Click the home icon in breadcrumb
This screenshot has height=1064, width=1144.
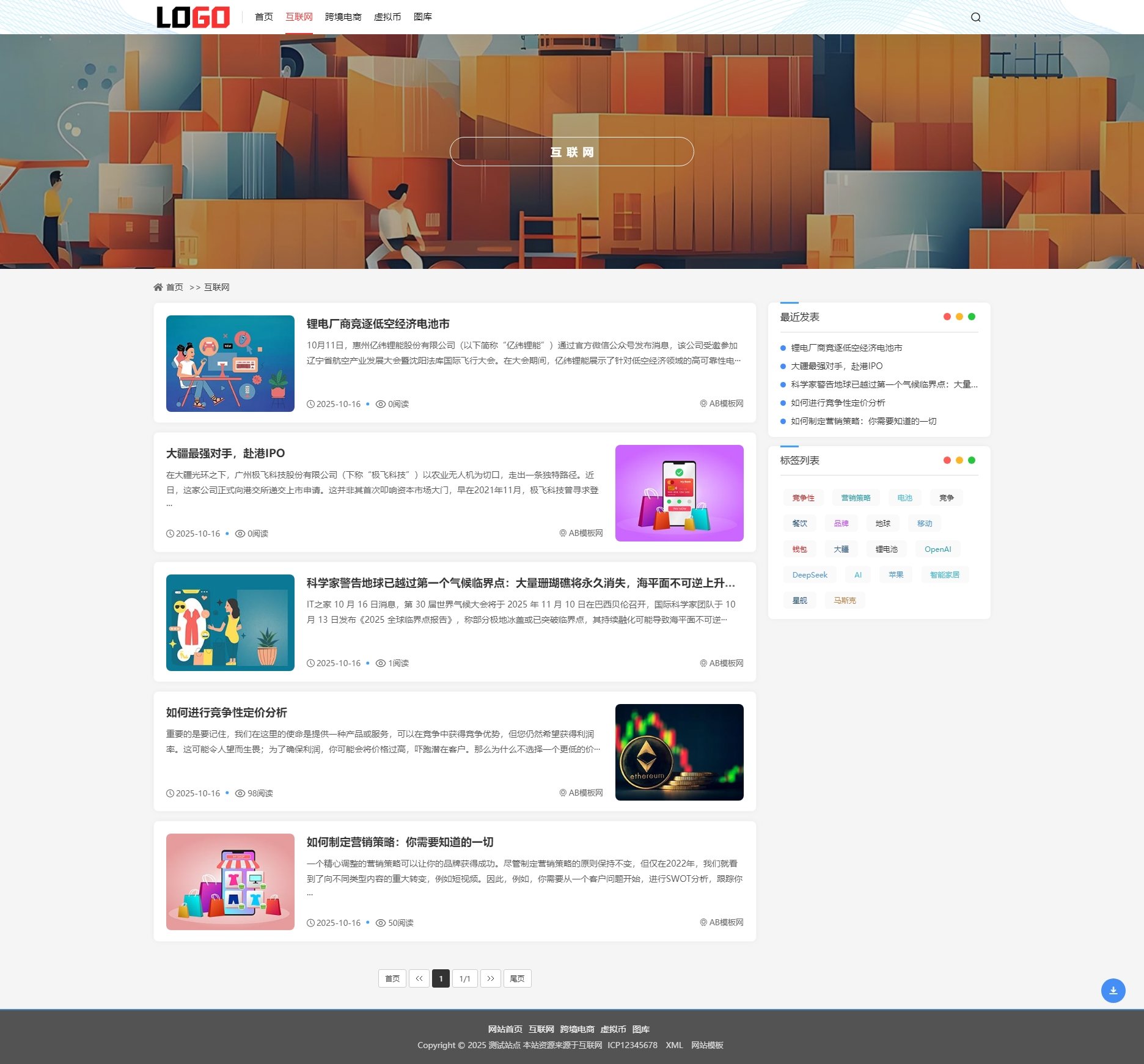click(x=158, y=287)
